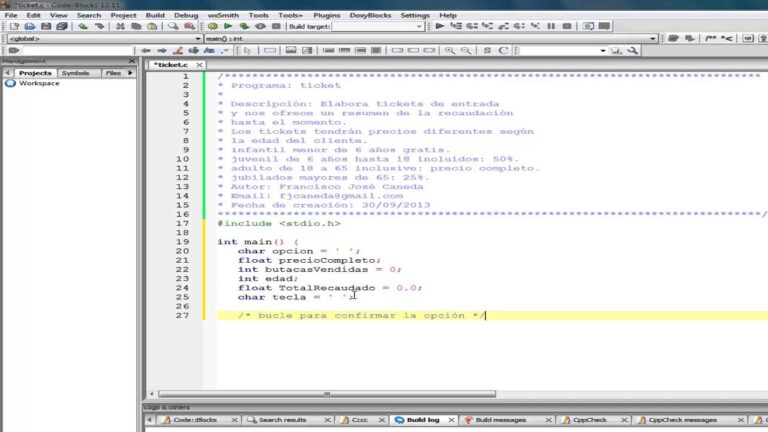The height and width of the screenshot is (432, 768).
Task: Show more Management panel tabs with right arrow
Action: coord(130,73)
